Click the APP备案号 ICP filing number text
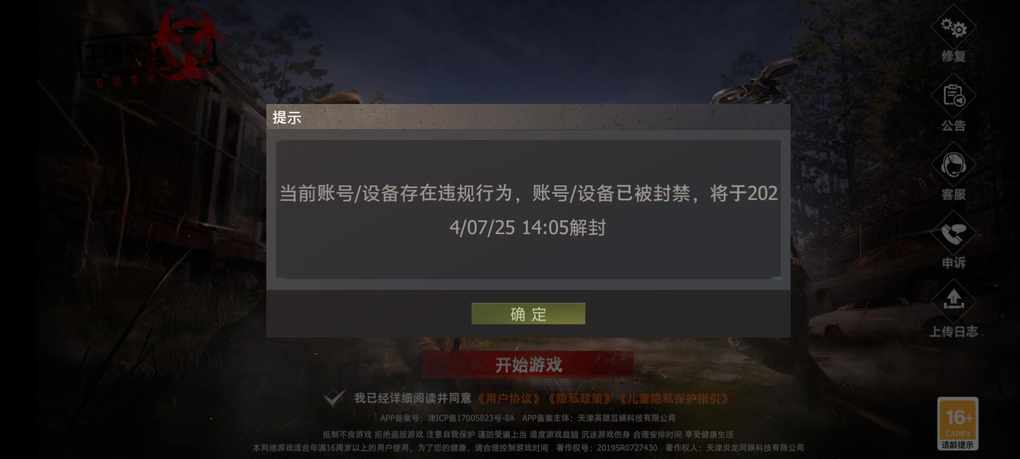This screenshot has height=459, width=1020. pyautogui.click(x=448, y=418)
